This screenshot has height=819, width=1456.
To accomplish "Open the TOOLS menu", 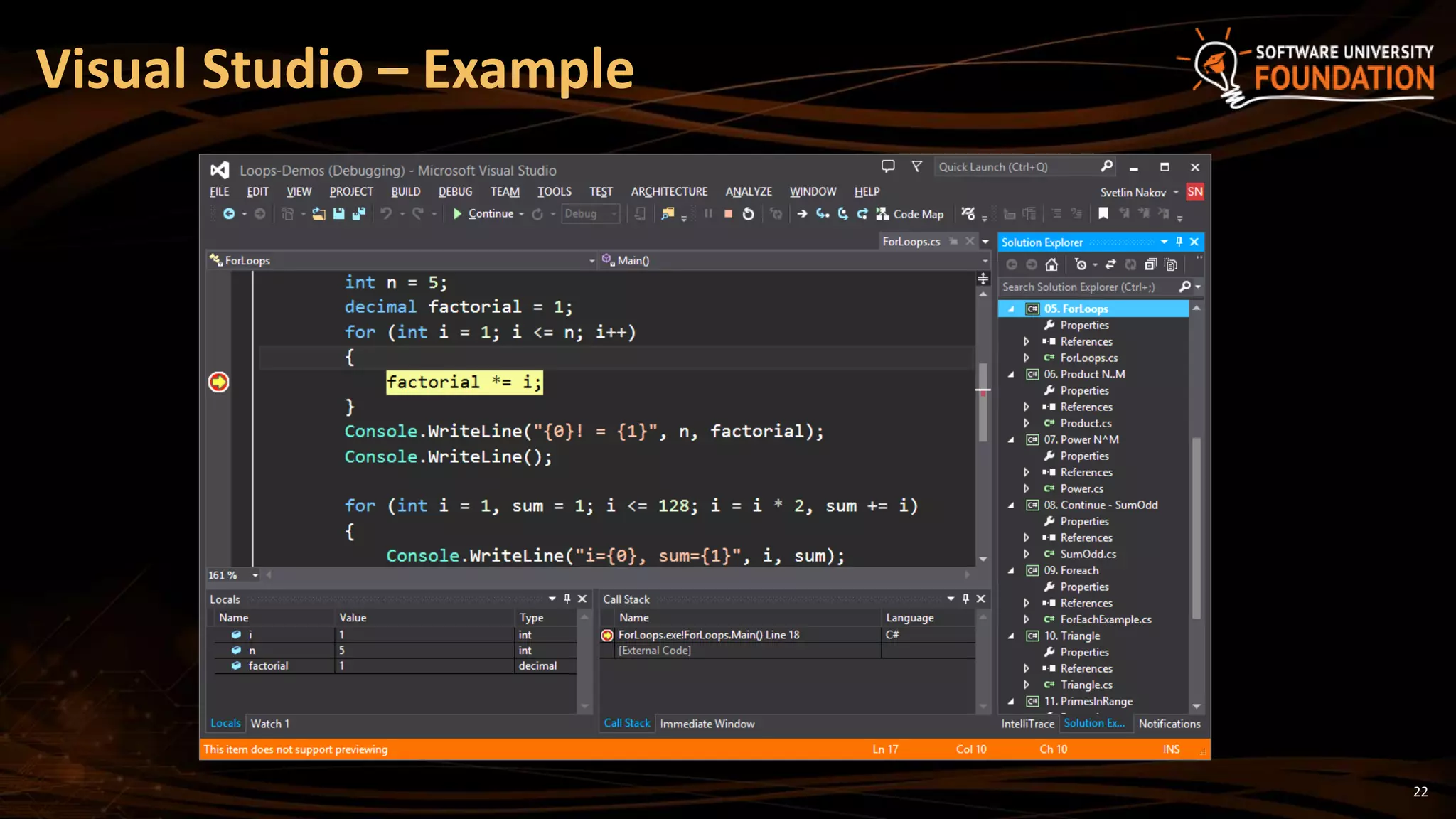I will click(x=555, y=192).
